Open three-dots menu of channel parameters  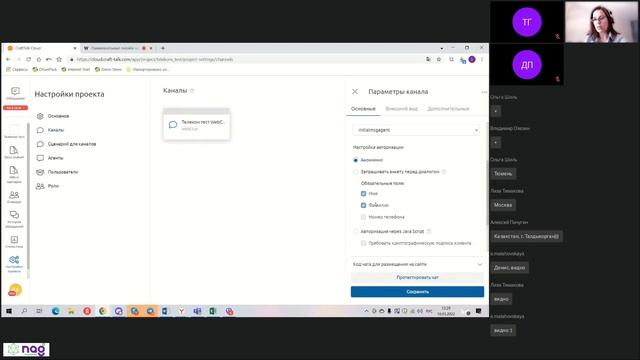click(484, 92)
